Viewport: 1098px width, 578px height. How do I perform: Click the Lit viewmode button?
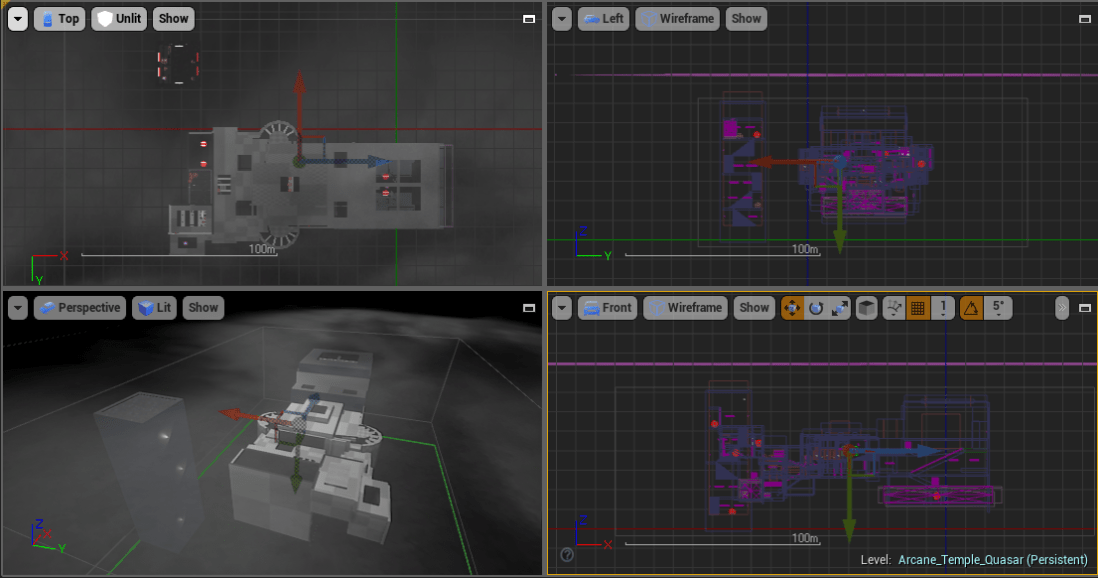click(154, 308)
